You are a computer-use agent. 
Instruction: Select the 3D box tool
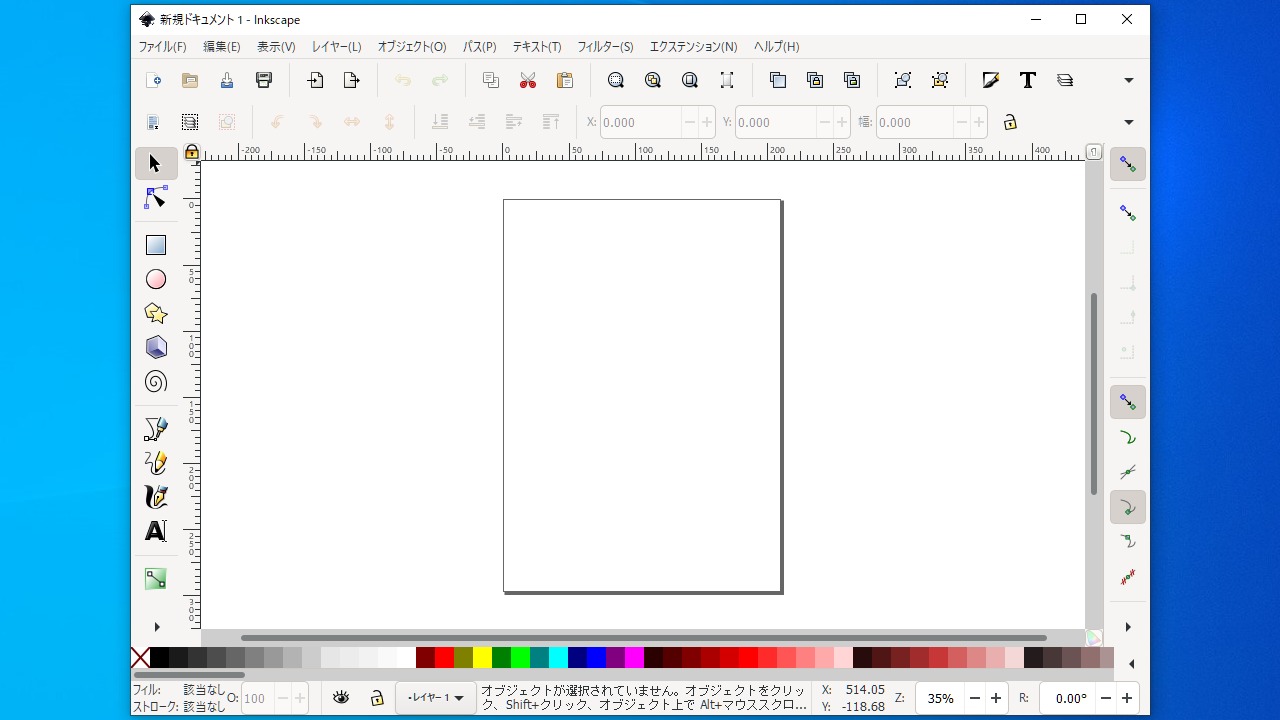(155, 347)
